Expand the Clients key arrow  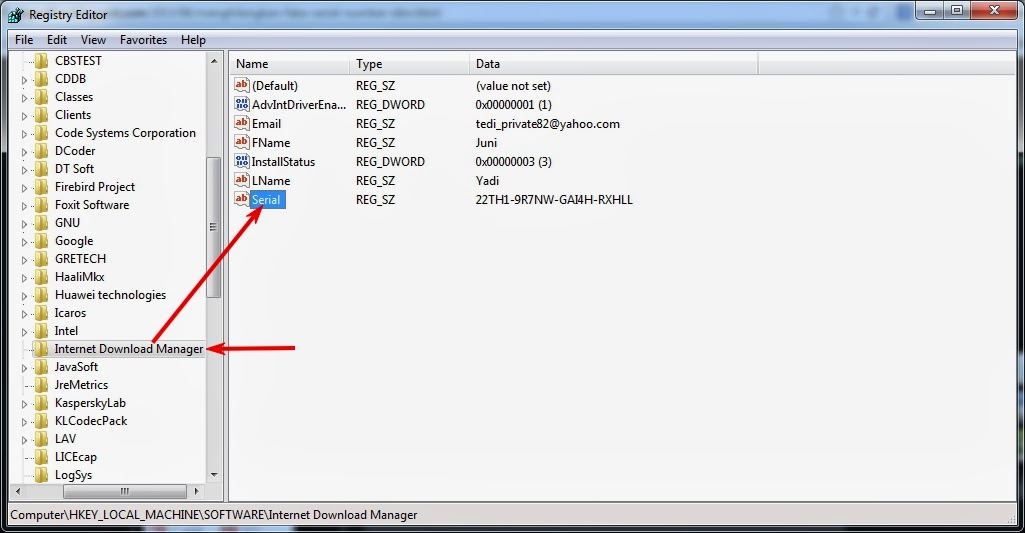(24, 116)
